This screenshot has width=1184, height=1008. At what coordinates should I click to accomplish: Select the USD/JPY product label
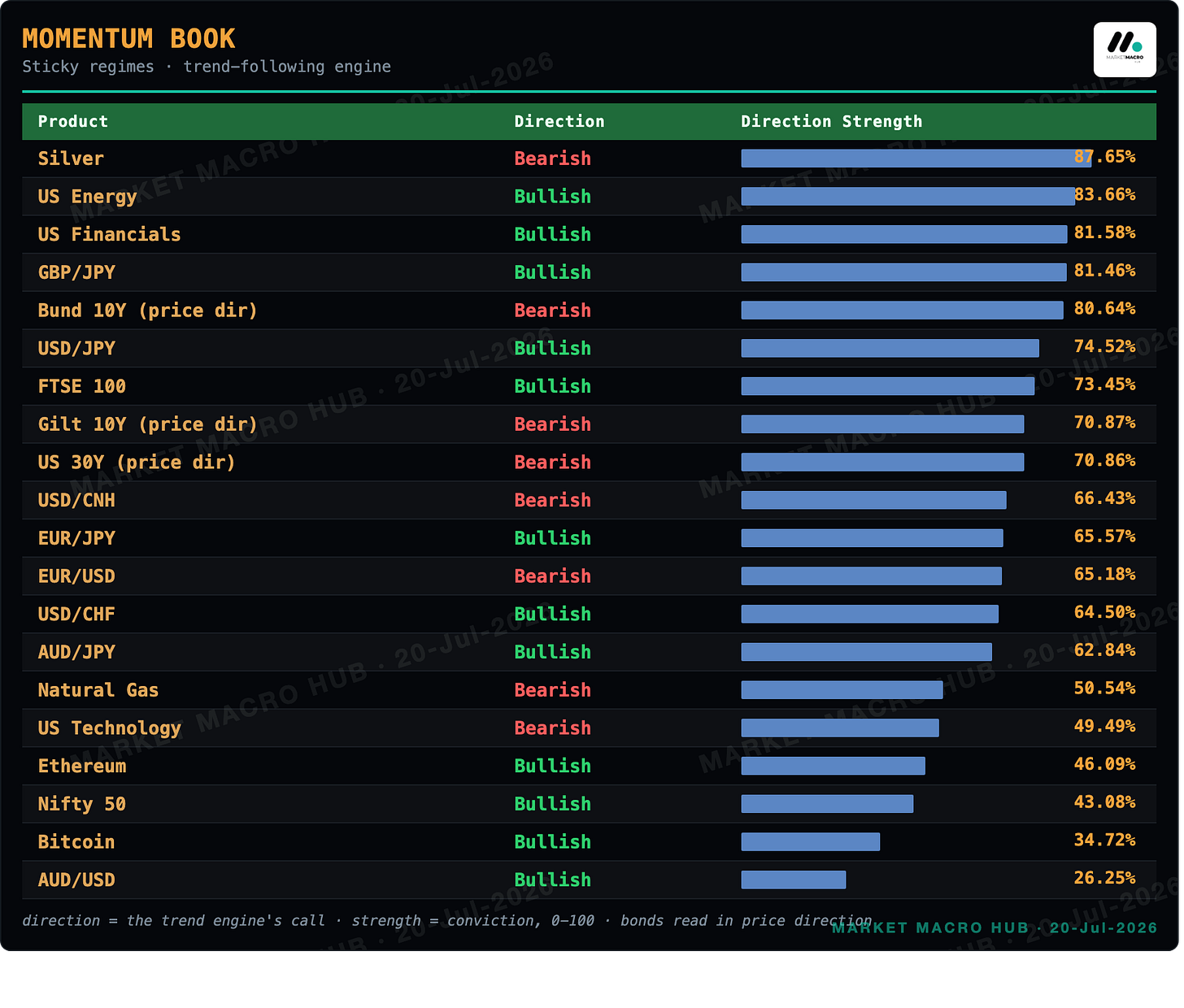pyautogui.click(x=76, y=349)
